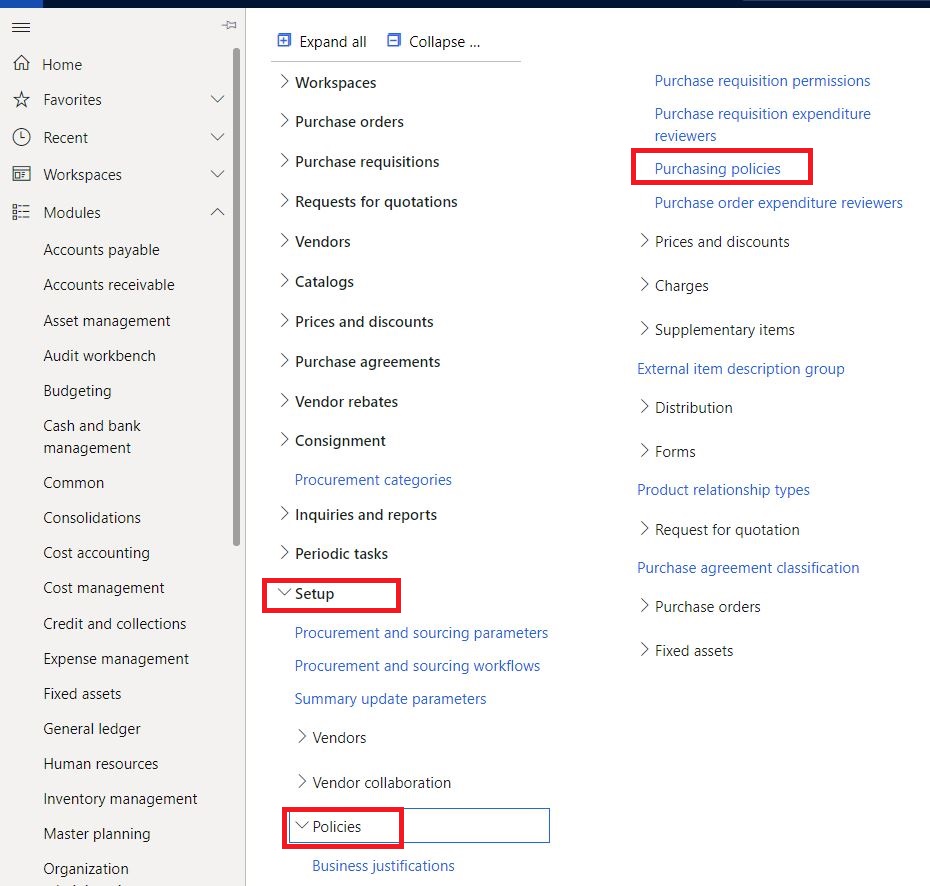The image size is (930, 886).
Task: Open Favorites using the star icon
Action: tap(21, 99)
